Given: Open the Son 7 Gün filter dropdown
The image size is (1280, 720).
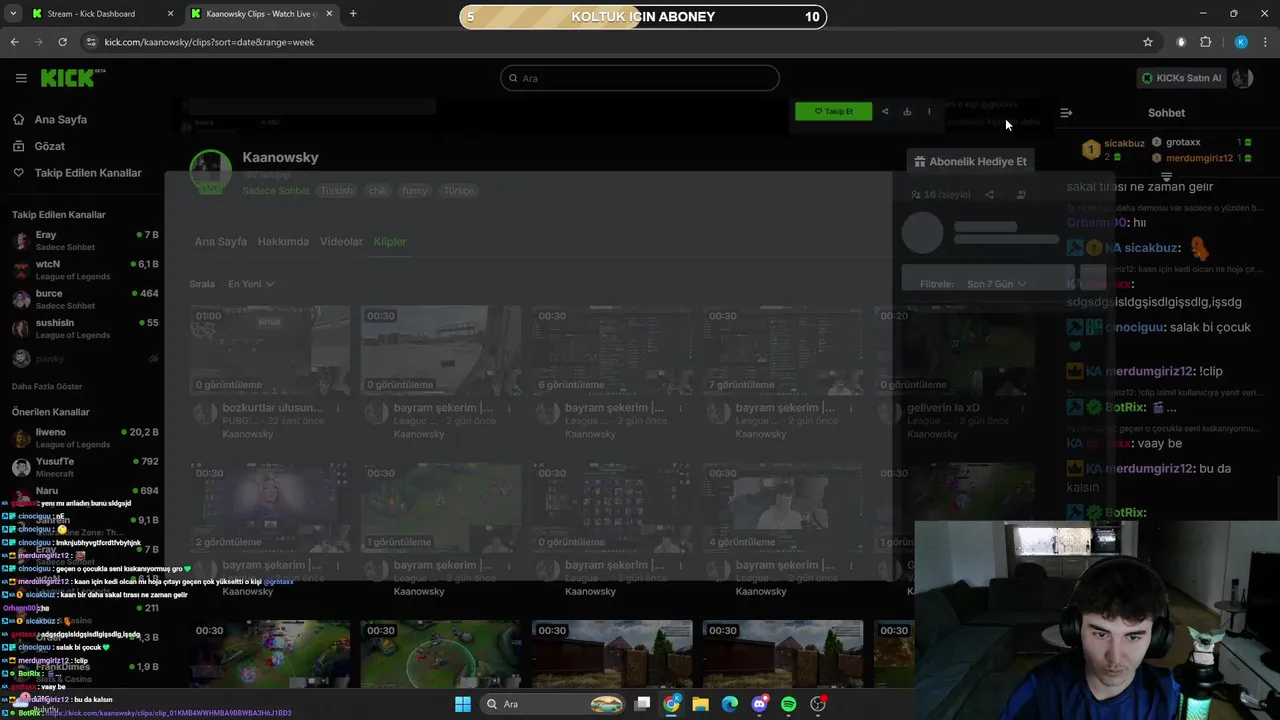Looking at the screenshot, I should coord(996,284).
